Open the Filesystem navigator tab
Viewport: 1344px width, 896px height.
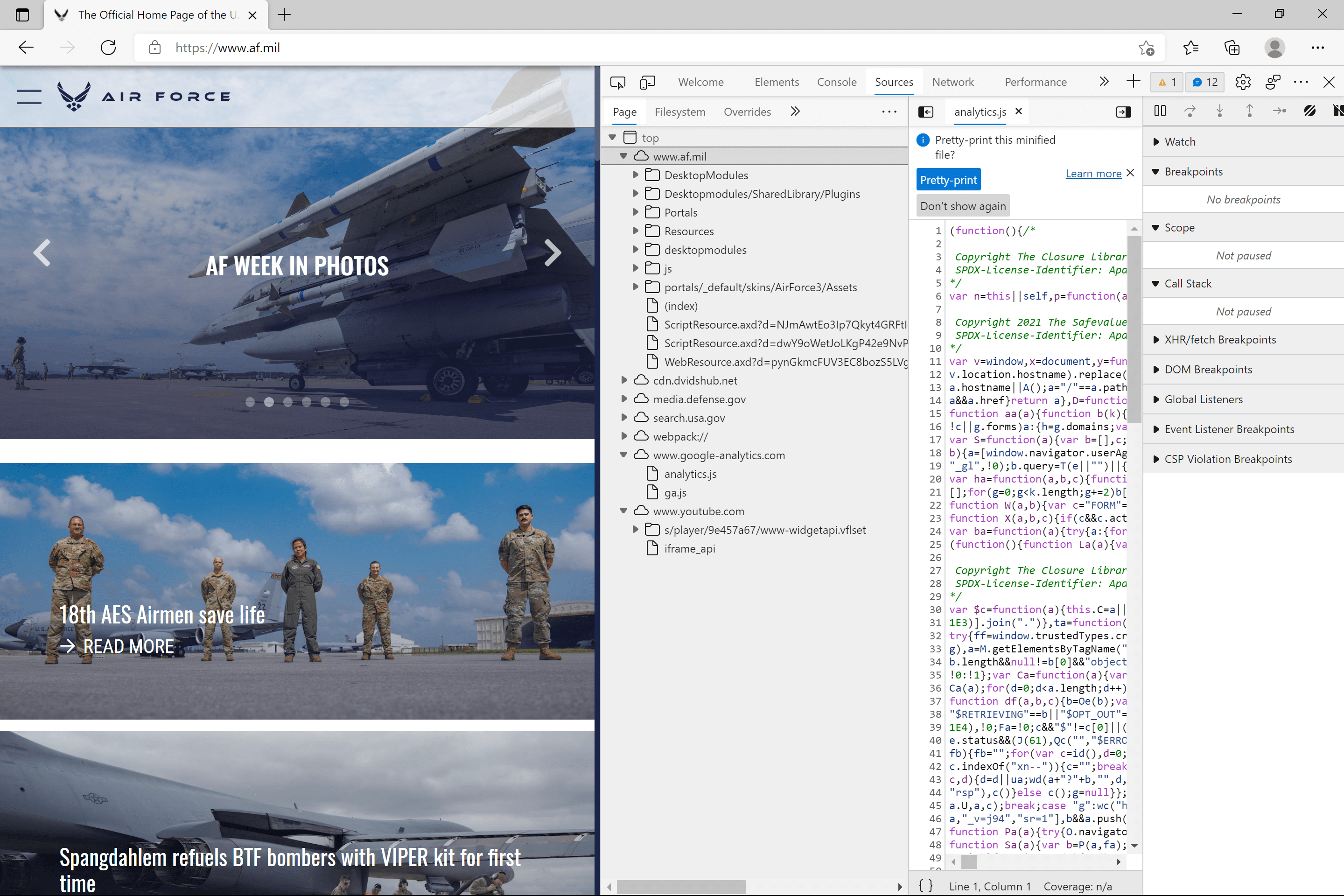pos(679,112)
